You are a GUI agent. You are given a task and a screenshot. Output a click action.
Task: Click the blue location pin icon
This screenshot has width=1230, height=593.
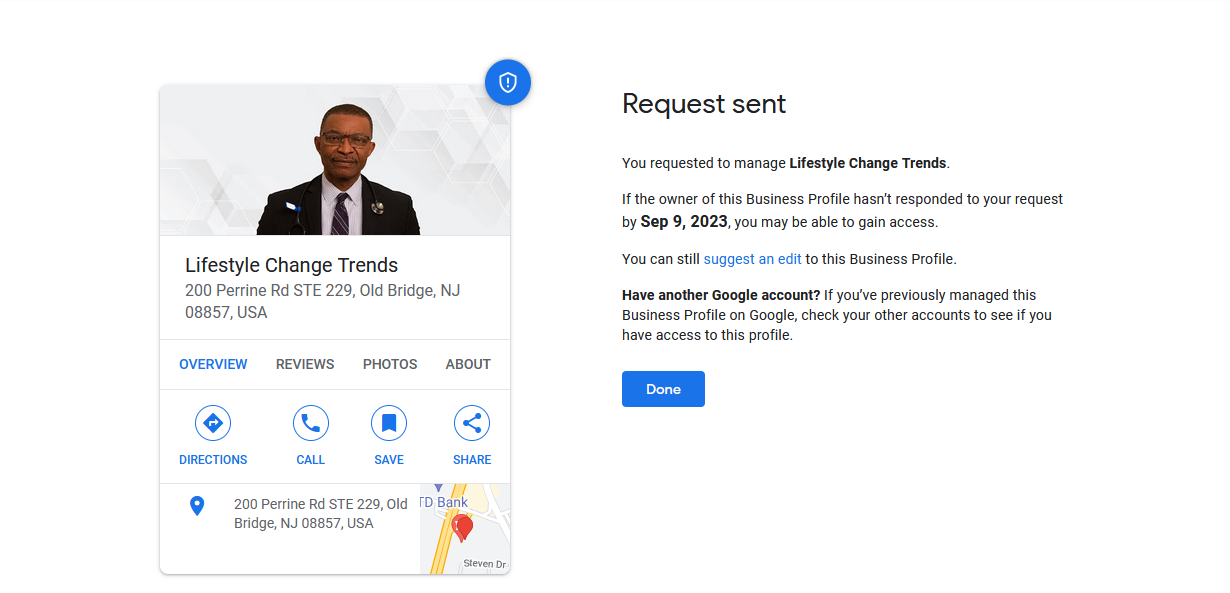(x=197, y=506)
